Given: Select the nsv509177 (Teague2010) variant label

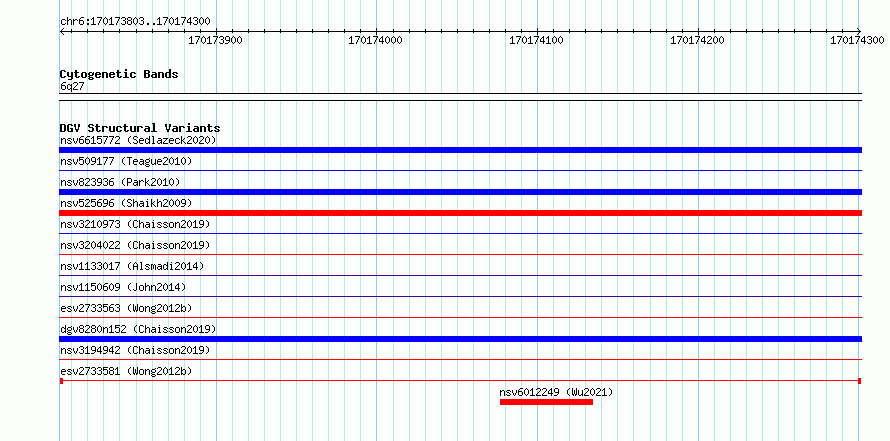Looking at the screenshot, I should point(126,161).
